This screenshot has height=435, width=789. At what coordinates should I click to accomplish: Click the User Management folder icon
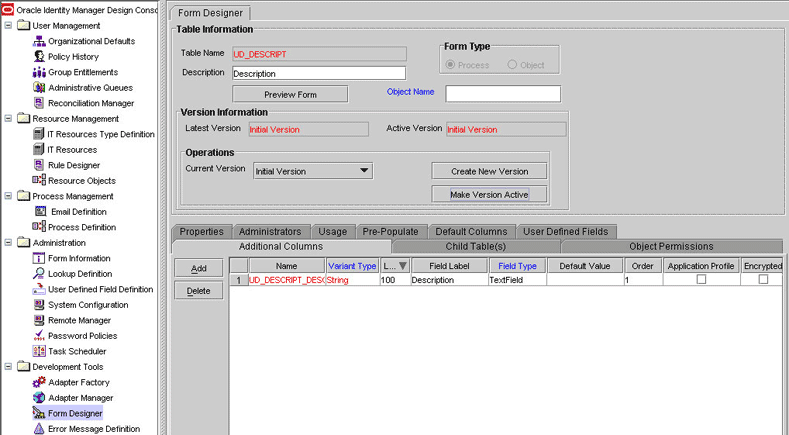coord(24,25)
